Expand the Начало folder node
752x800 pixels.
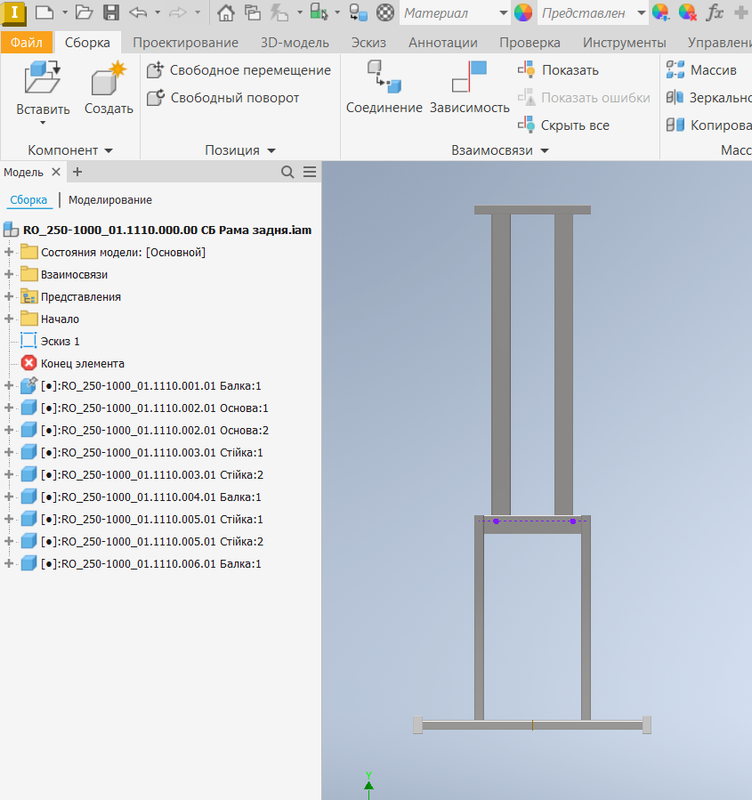[9, 319]
